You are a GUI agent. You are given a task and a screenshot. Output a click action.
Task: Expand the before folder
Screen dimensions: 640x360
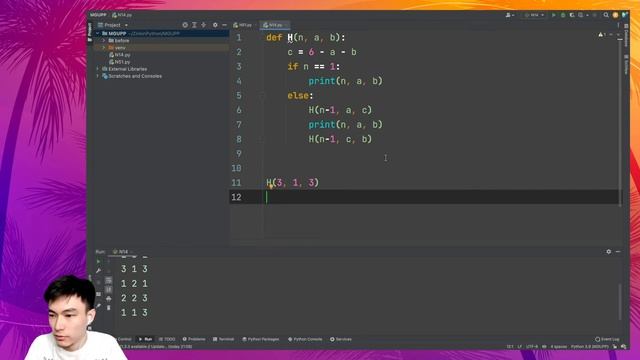point(104,41)
